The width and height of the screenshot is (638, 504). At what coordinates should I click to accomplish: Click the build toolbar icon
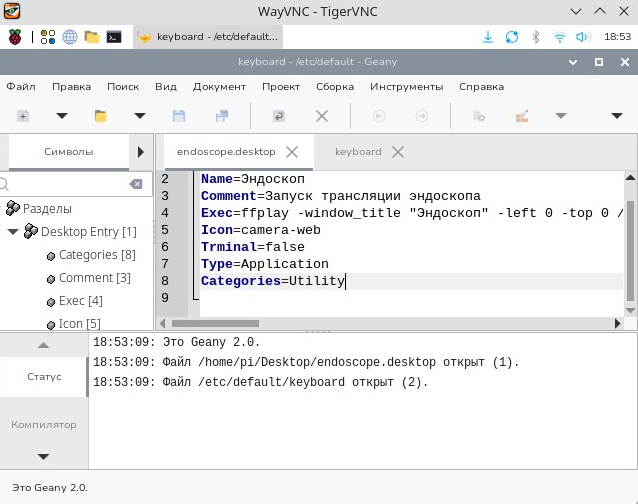(522, 116)
